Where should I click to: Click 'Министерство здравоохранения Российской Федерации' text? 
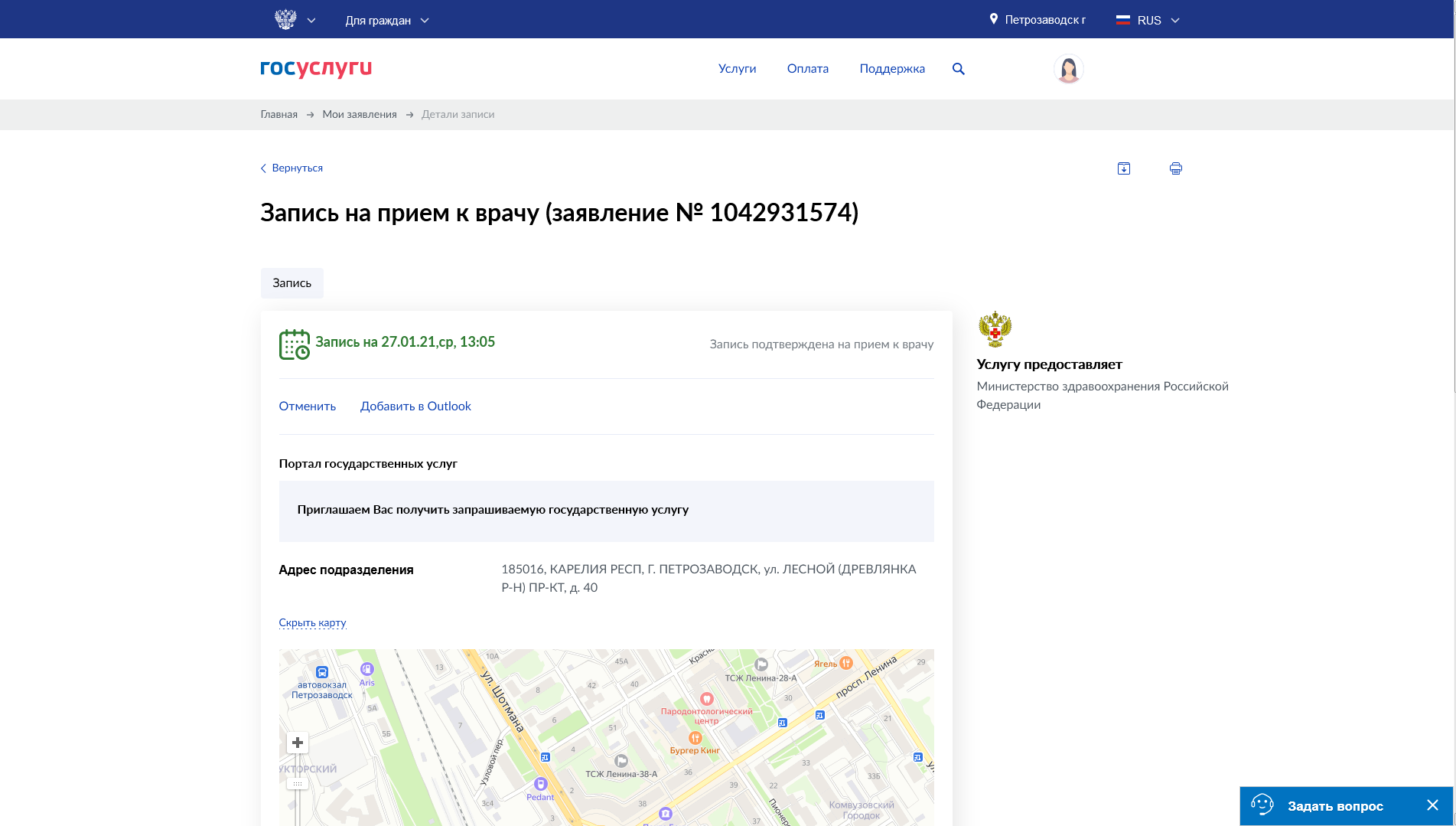[x=1103, y=396]
